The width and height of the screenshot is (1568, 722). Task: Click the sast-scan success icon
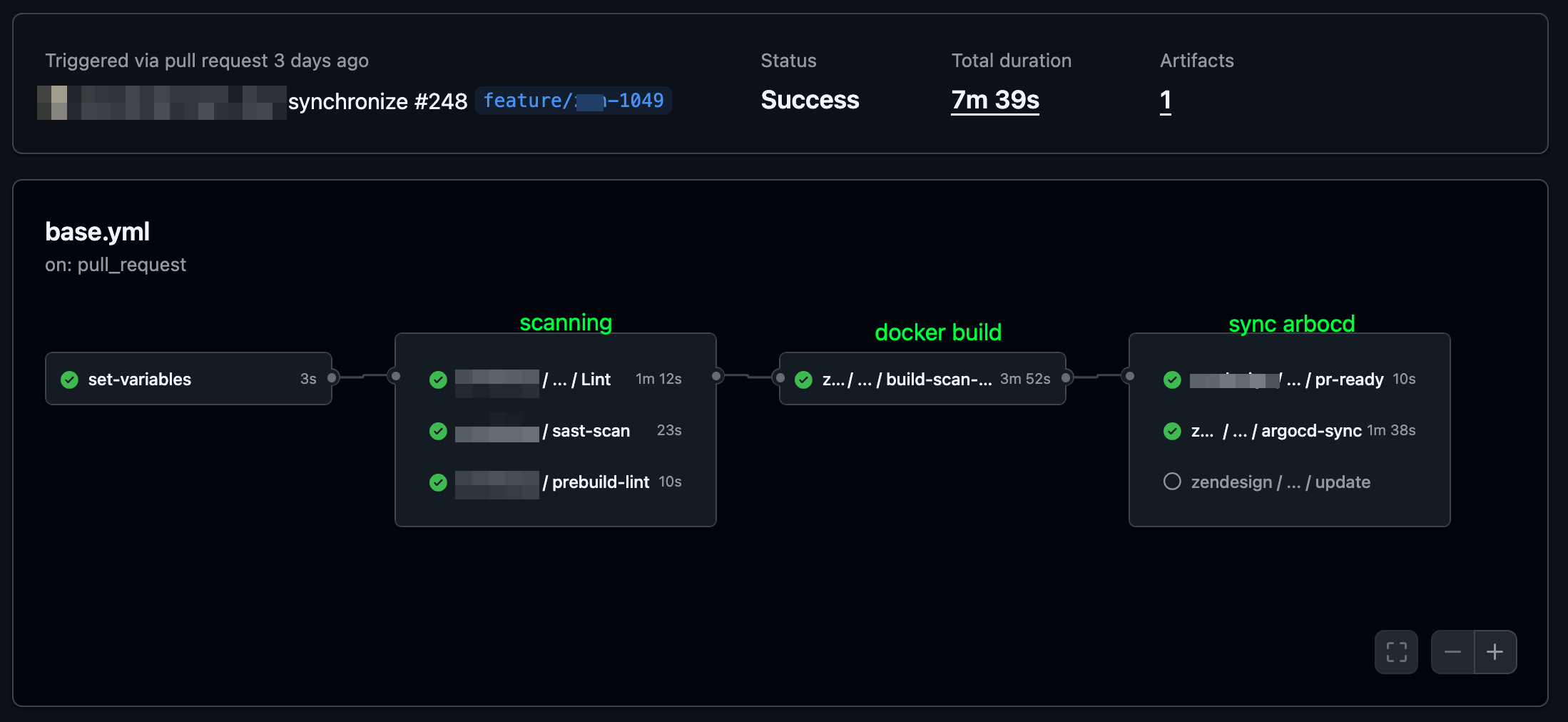tap(438, 432)
